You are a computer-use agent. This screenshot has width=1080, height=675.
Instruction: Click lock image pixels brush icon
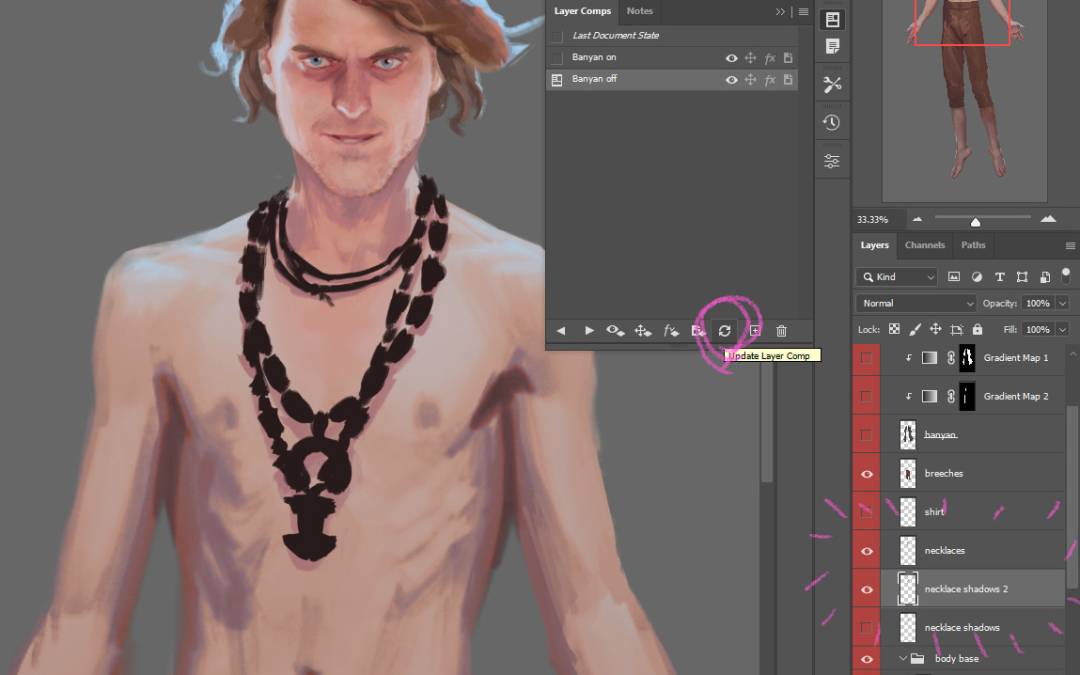[x=914, y=329]
